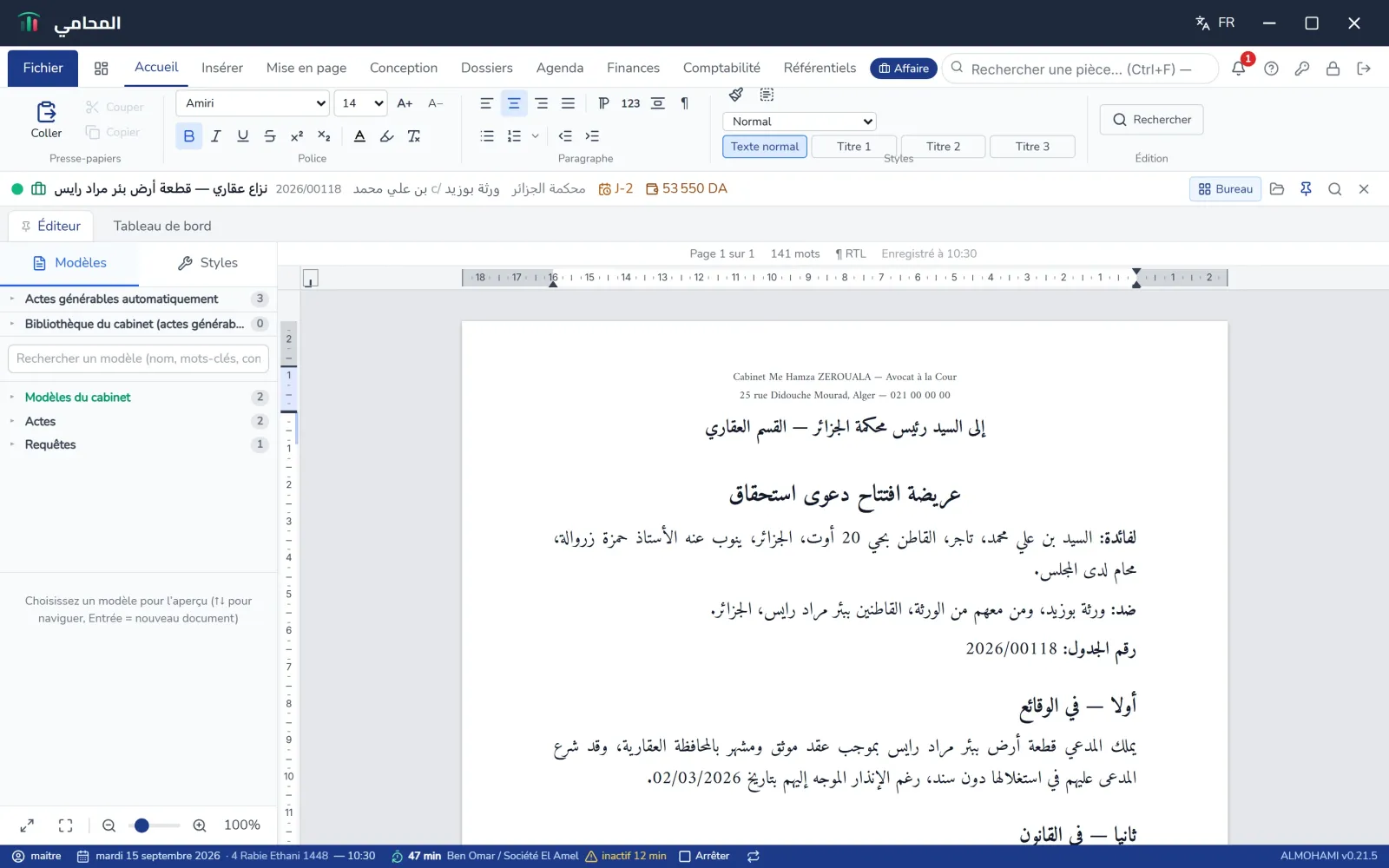Increase paragraph indent
This screenshot has height=868, width=1389.
[x=592, y=136]
